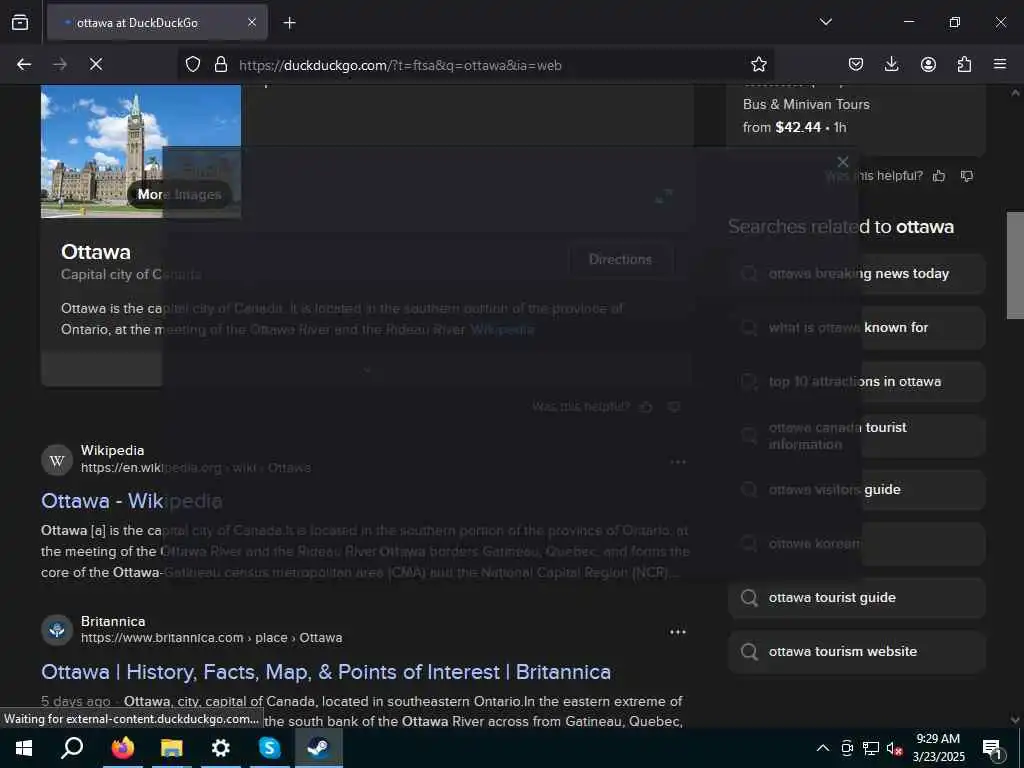Open Britannica result options menu
Image resolution: width=1024 pixels, height=768 pixels.
[678, 632]
